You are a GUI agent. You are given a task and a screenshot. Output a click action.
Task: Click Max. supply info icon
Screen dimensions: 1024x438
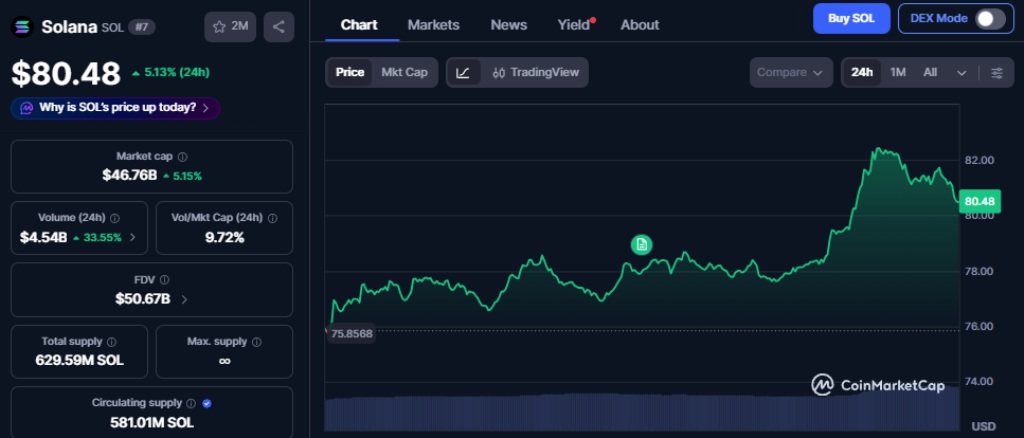(x=257, y=342)
